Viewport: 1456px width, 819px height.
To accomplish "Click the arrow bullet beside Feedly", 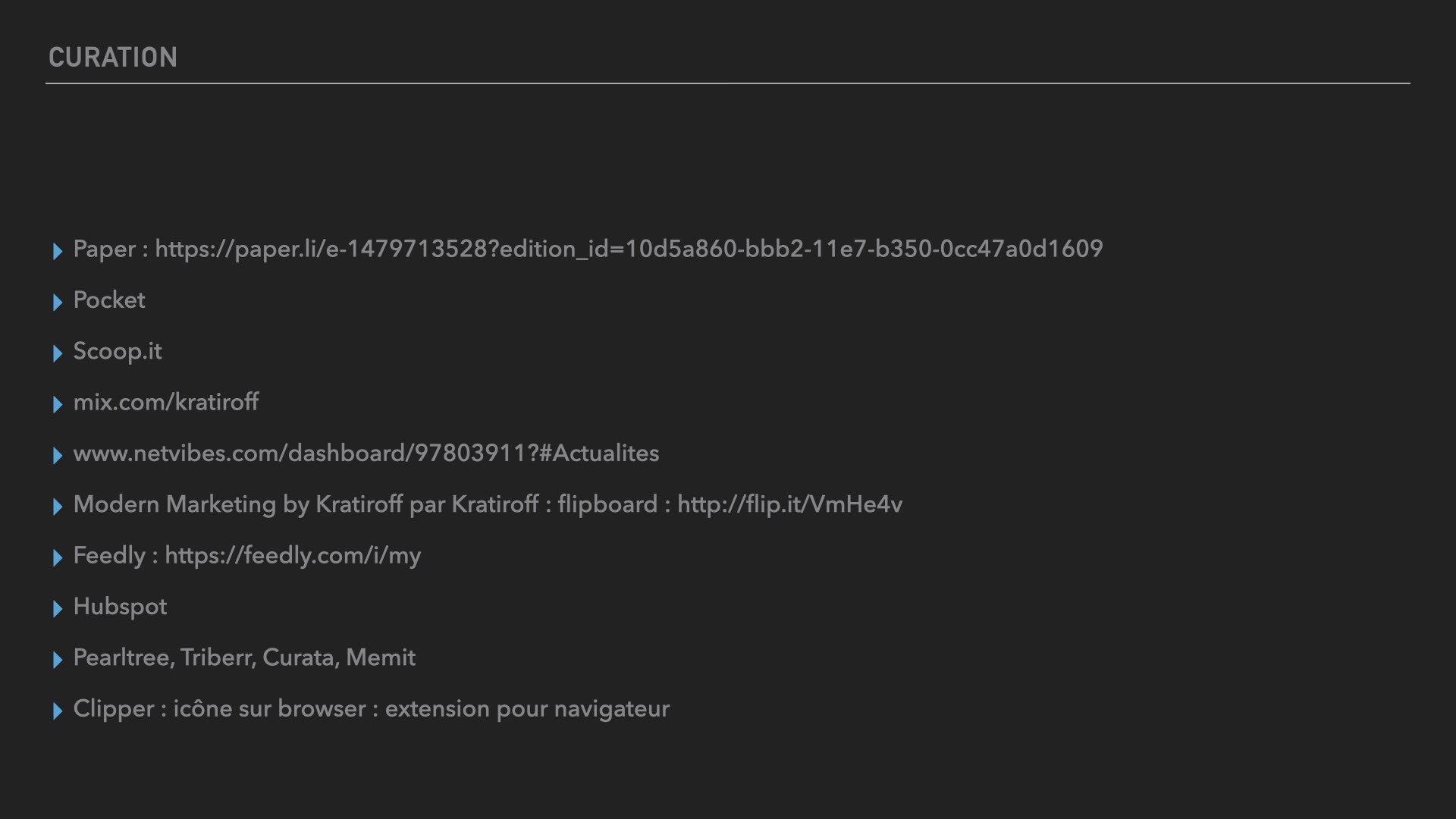I will [x=58, y=558].
